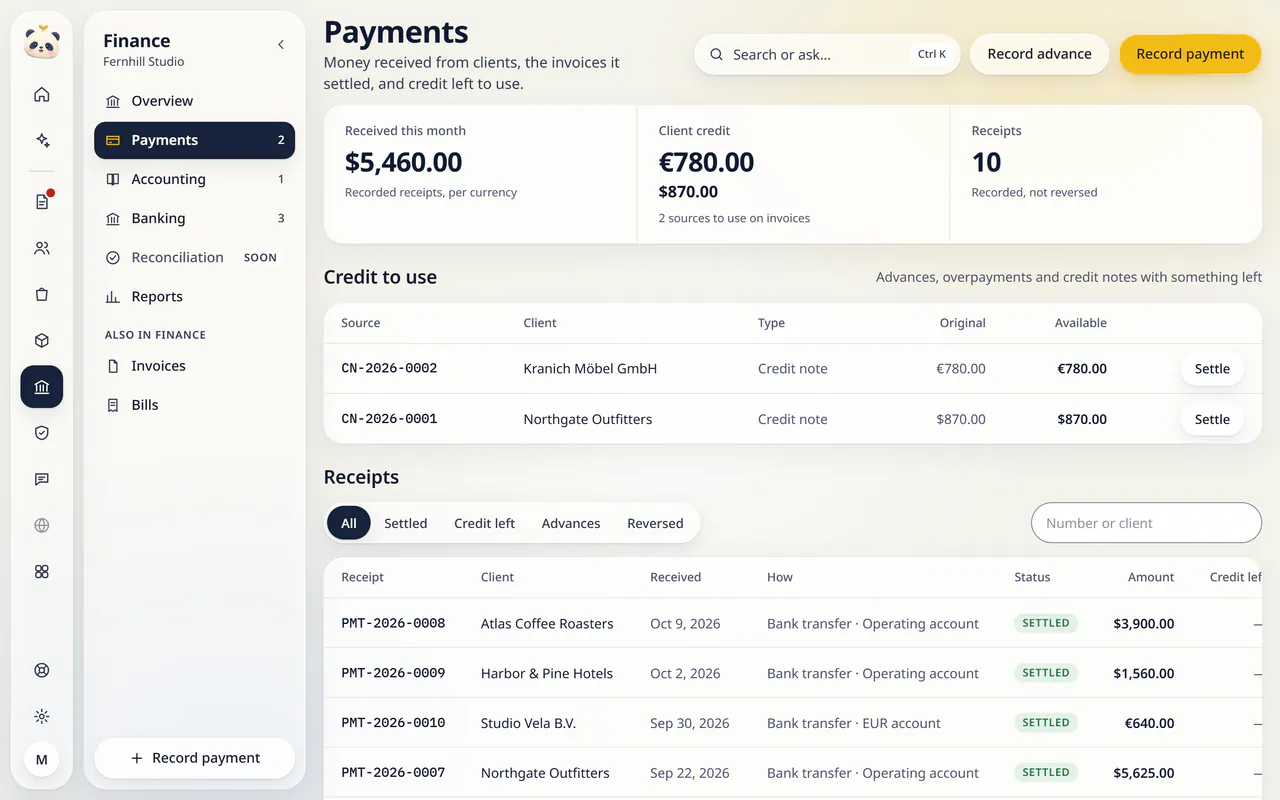Click client Atlas Coffee Roasters
1280x800 pixels.
pos(547,623)
